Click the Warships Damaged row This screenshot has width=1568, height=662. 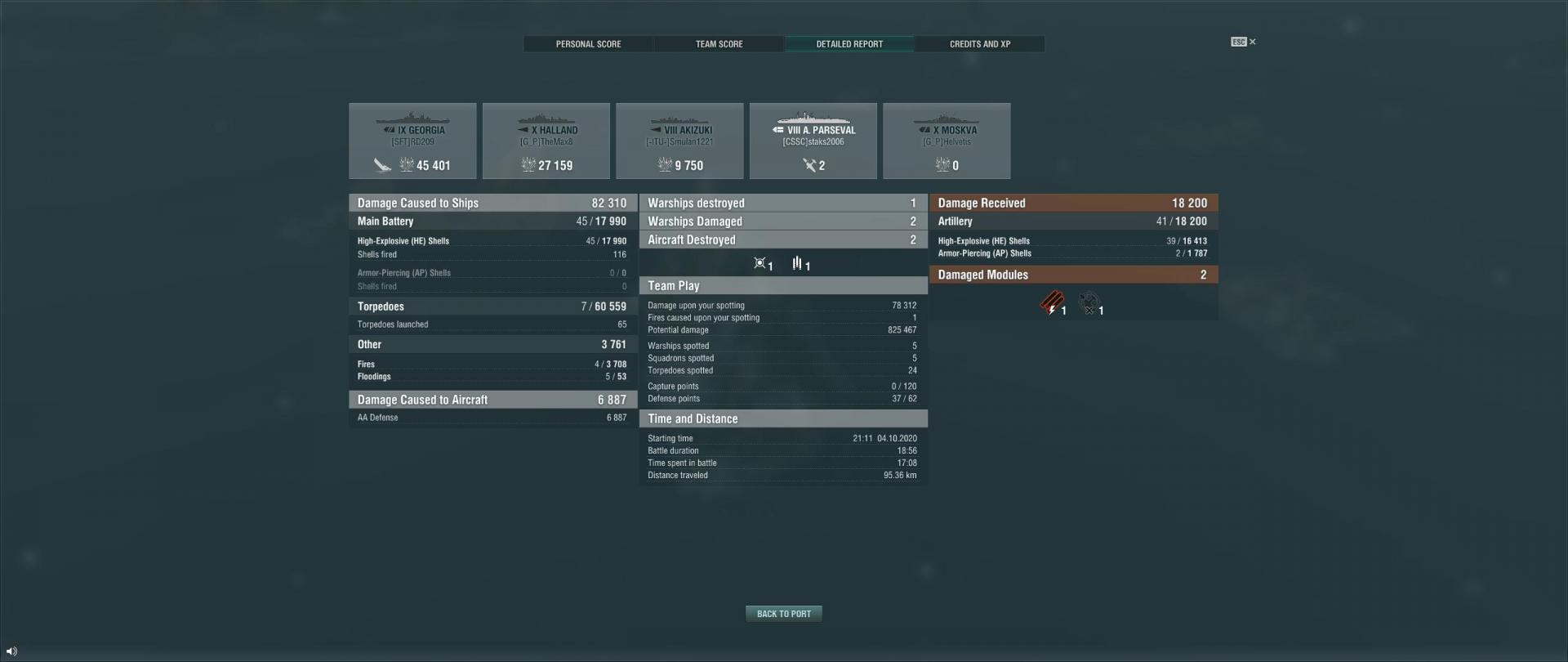coord(783,221)
